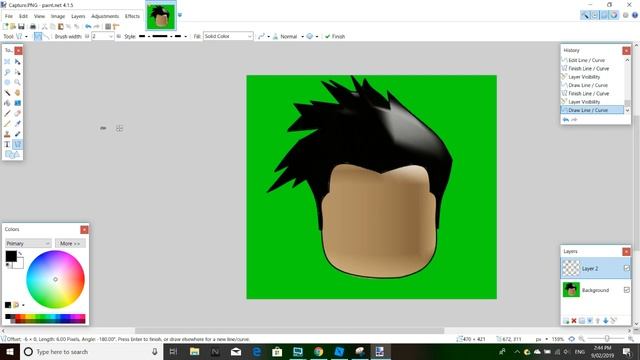Open the Brush width dropdown
The image size is (640, 360).
click(x=111, y=36)
